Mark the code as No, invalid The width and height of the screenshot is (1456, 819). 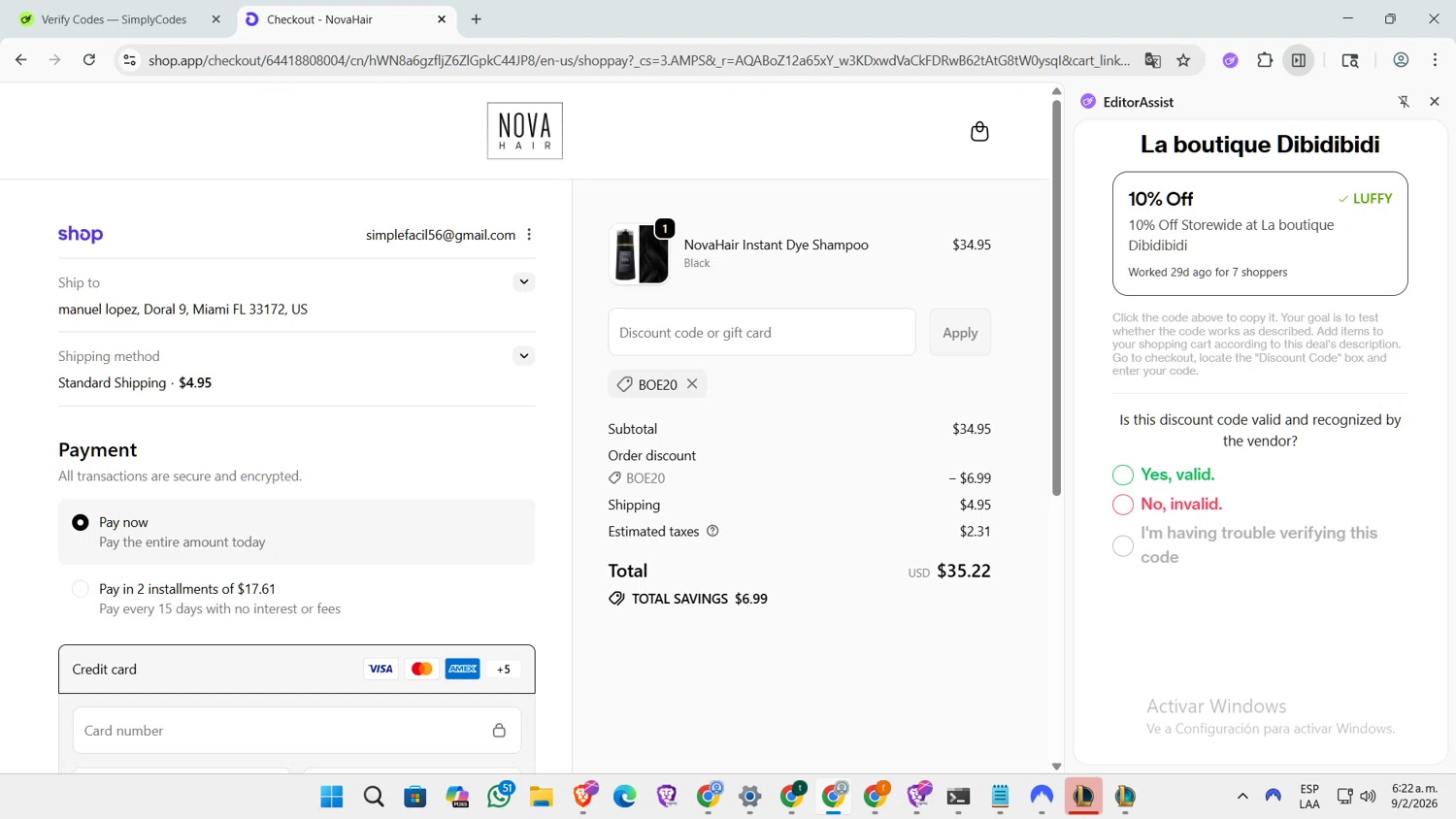(1123, 505)
